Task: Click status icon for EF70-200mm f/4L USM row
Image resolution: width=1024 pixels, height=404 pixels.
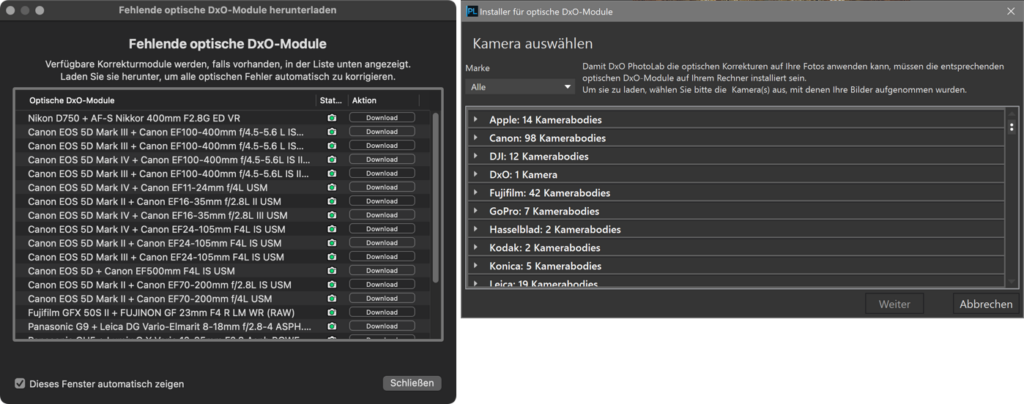Action: [x=332, y=298]
